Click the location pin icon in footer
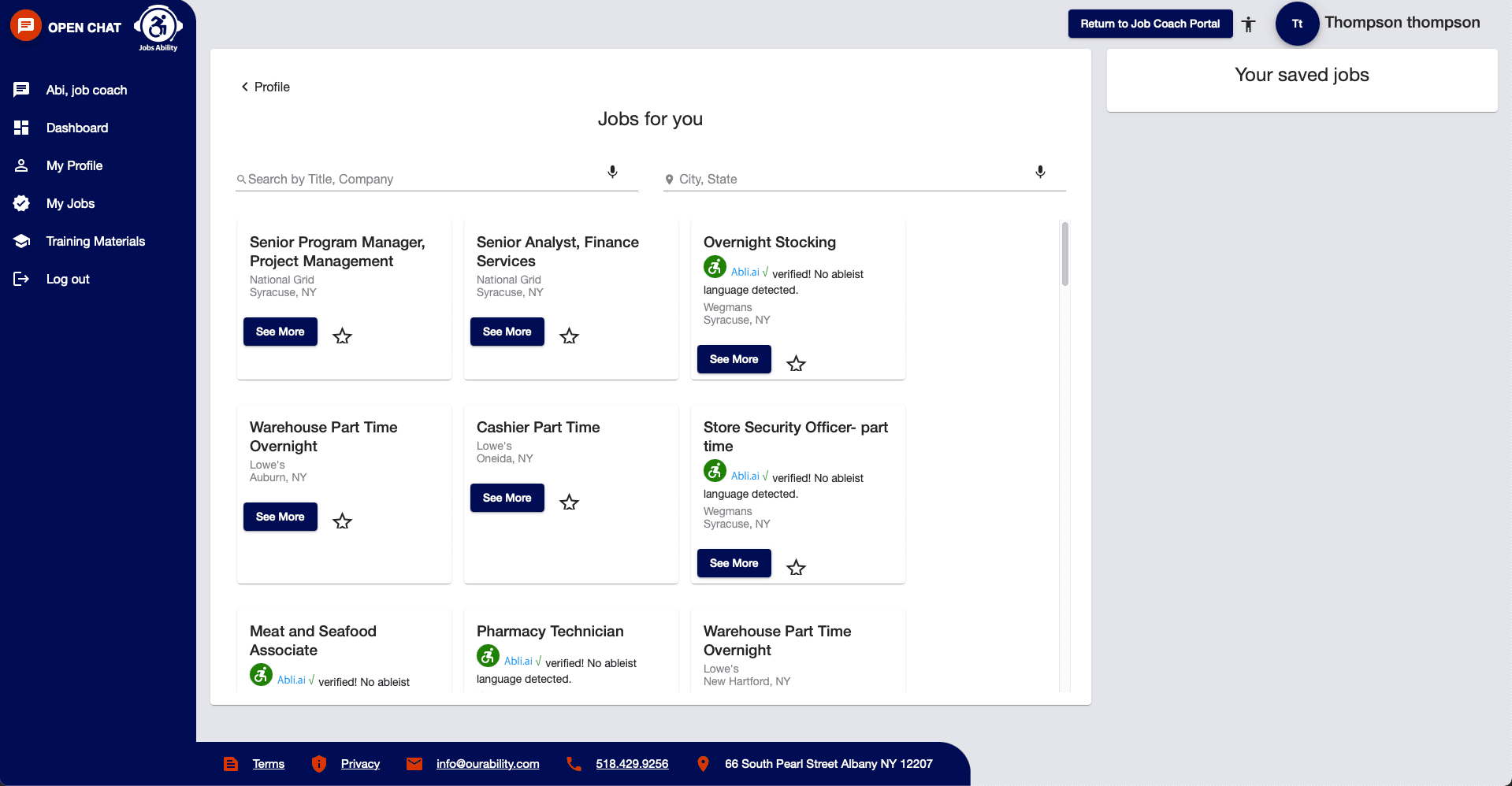This screenshot has width=1512, height=786. pyautogui.click(x=704, y=764)
